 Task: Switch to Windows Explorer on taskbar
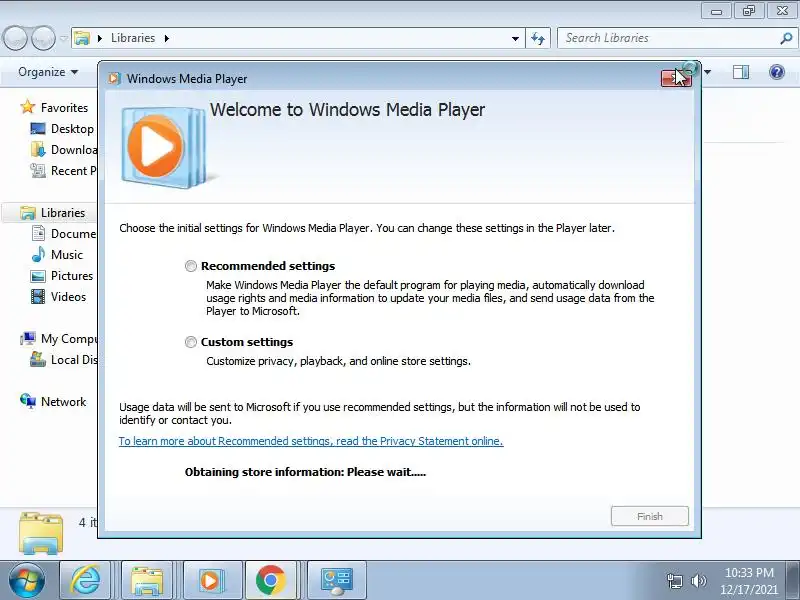(147, 580)
